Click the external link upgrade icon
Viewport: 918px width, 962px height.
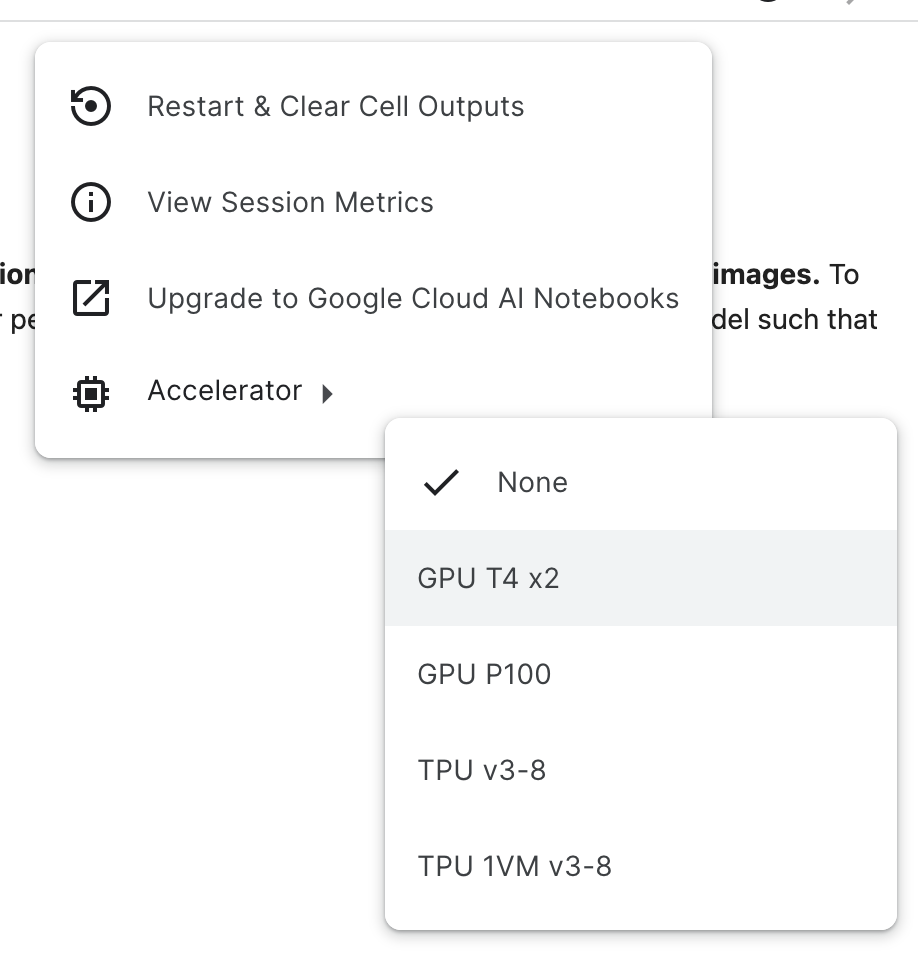tap(91, 298)
